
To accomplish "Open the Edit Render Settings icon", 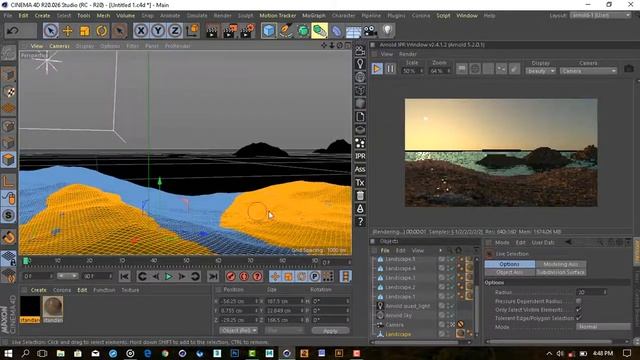I will 247,31.
